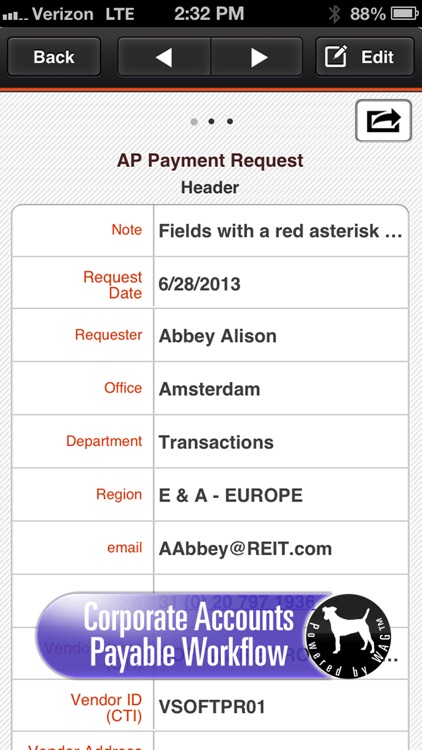Tap the WAG dog logo badge
This screenshot has width=422, height=750.
click(348, 636)
